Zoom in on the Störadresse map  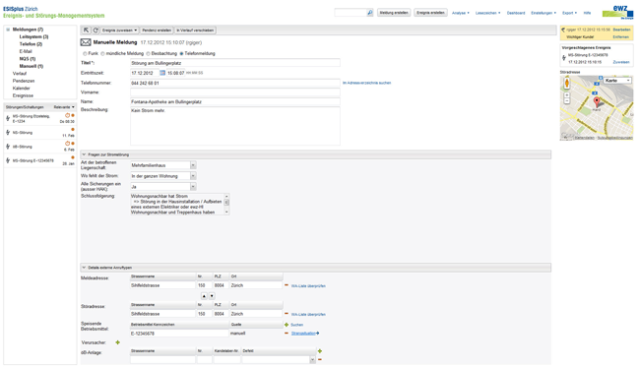click(x=567, y=95)
